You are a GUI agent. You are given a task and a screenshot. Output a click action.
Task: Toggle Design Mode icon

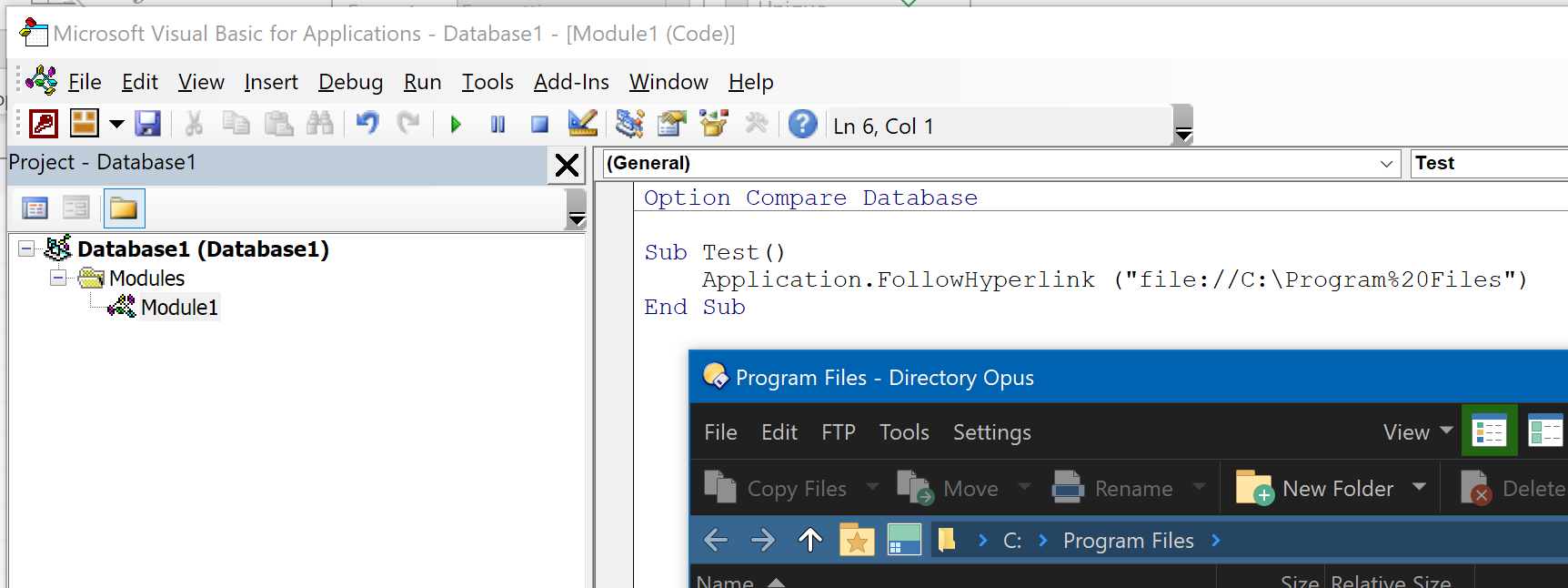pos(582,123)
